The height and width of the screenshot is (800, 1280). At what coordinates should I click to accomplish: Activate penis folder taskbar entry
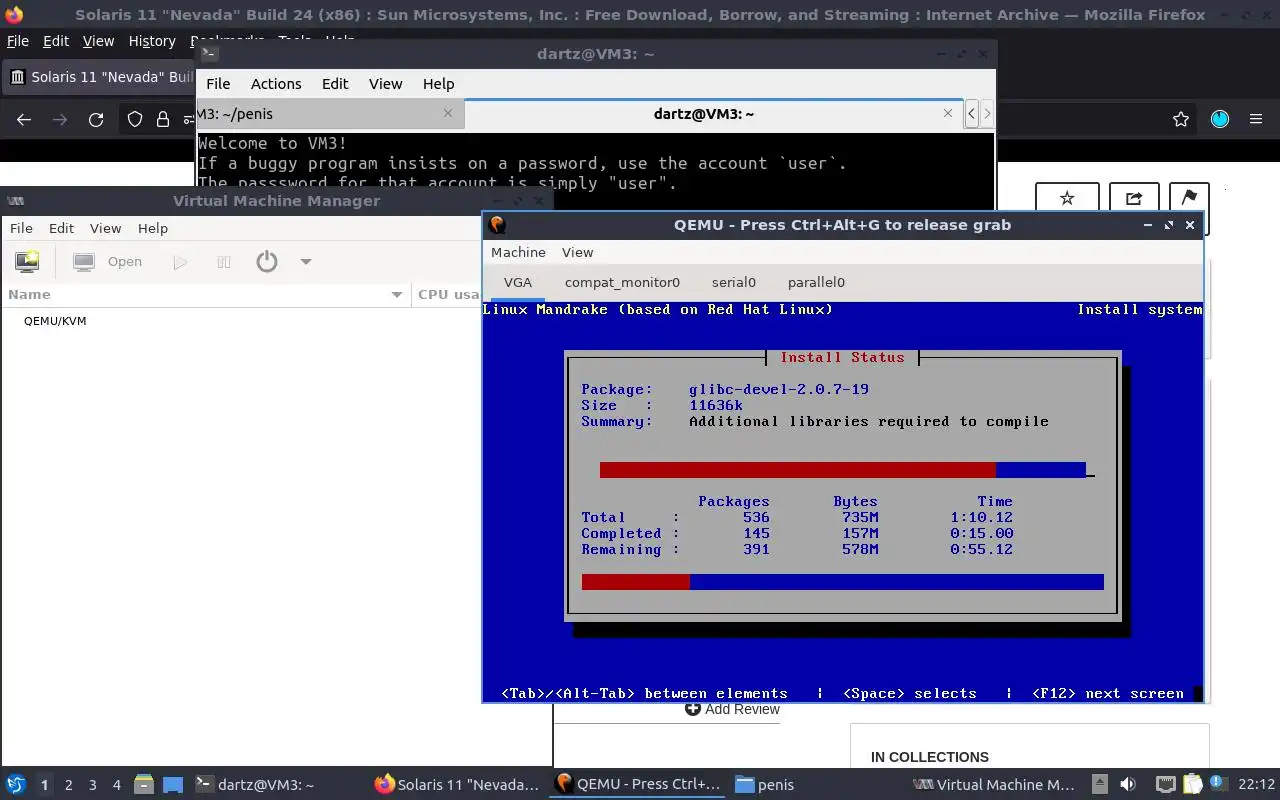pyautogui.click(x=765, y=785)
